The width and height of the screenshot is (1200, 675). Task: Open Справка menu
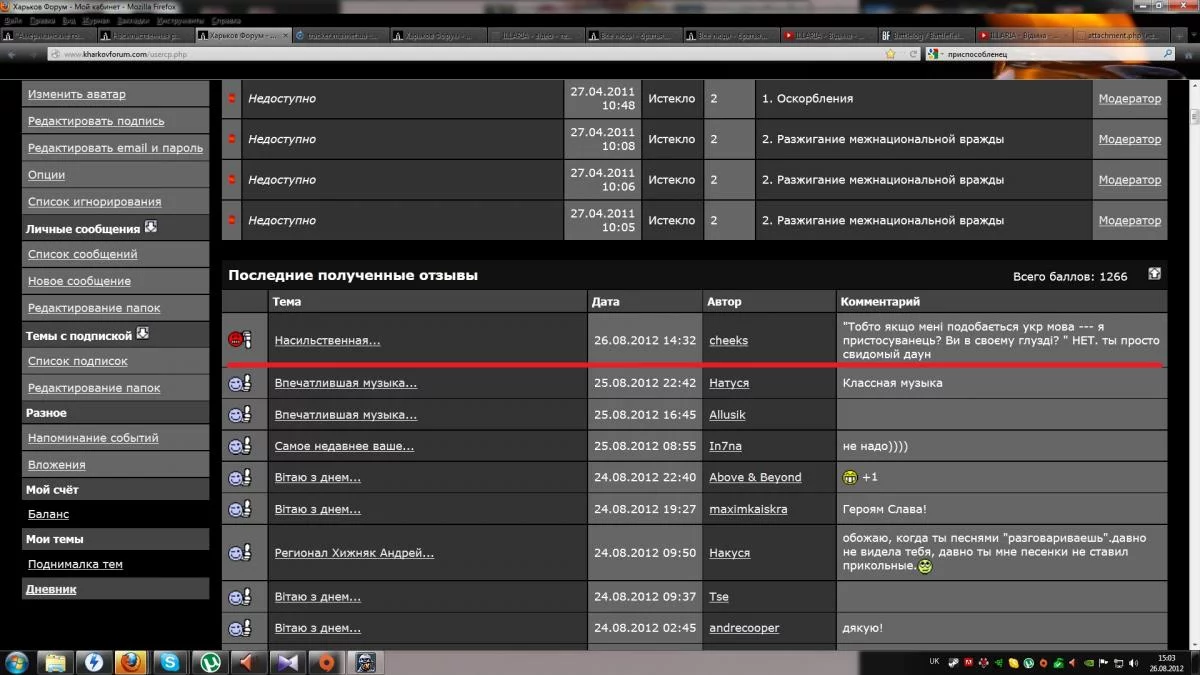pos(227,20)
